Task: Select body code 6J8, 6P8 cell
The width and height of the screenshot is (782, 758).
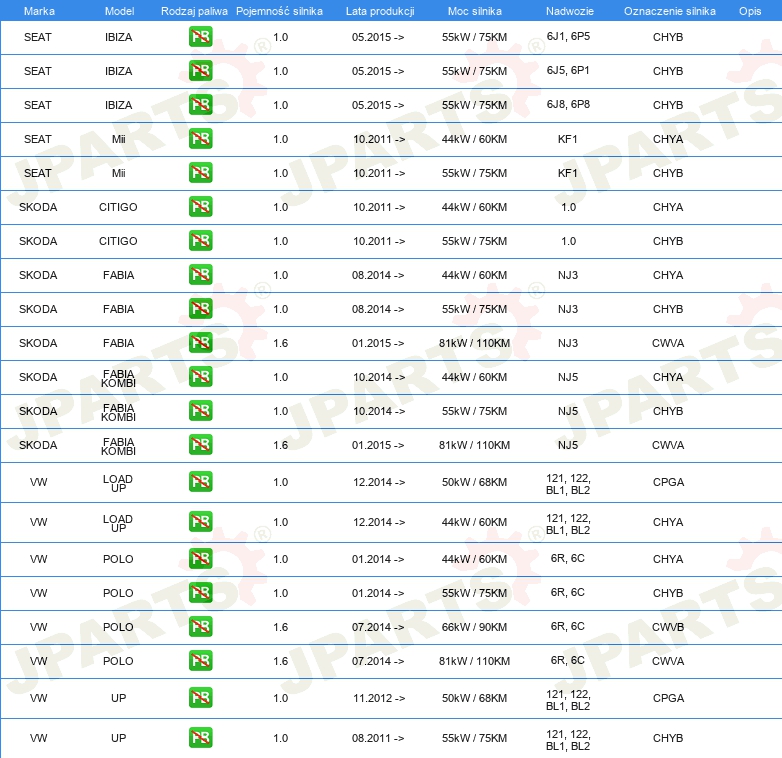Action: 568,104
